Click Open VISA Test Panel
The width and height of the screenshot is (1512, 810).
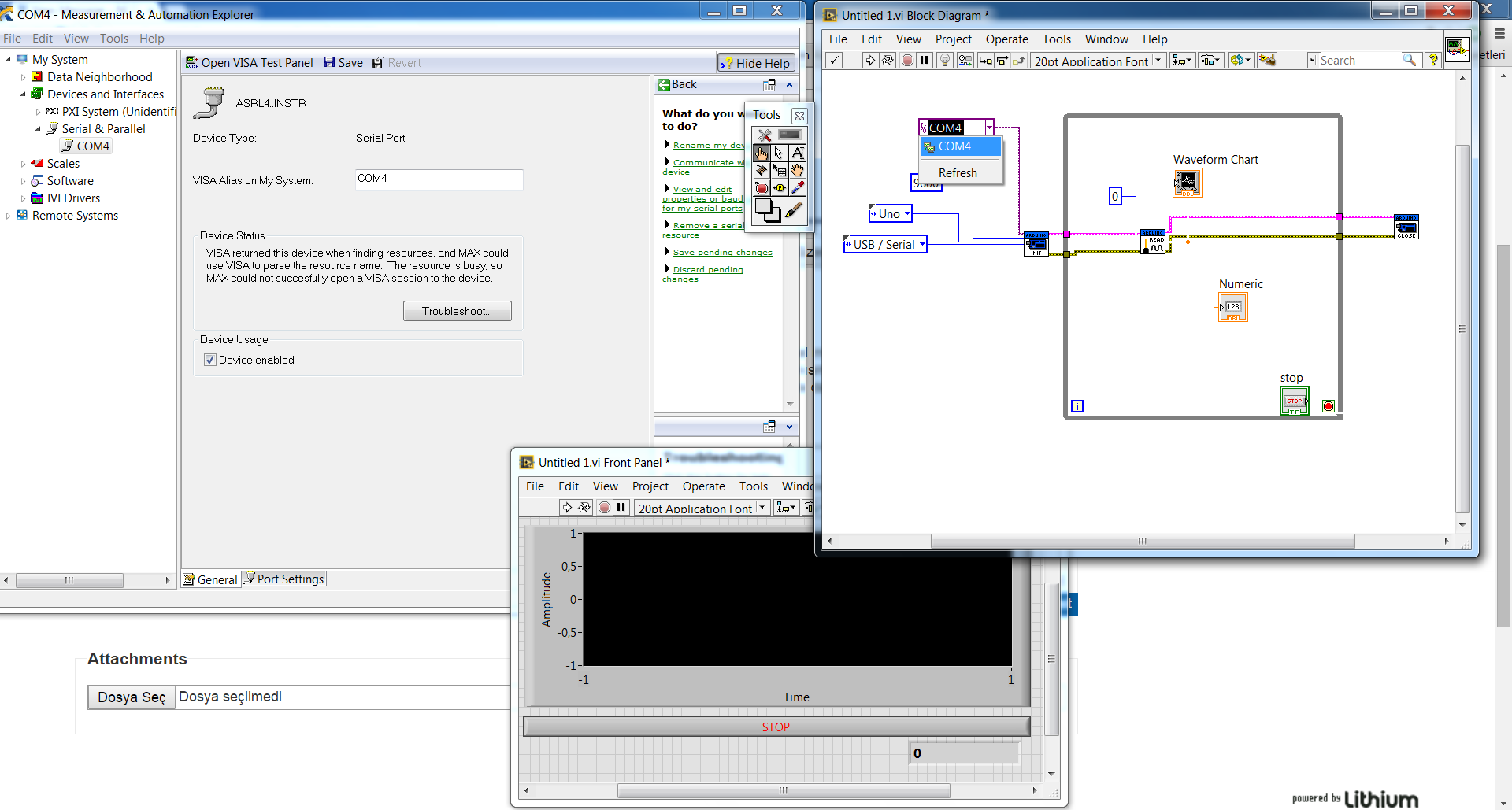(x=249, y=63)
